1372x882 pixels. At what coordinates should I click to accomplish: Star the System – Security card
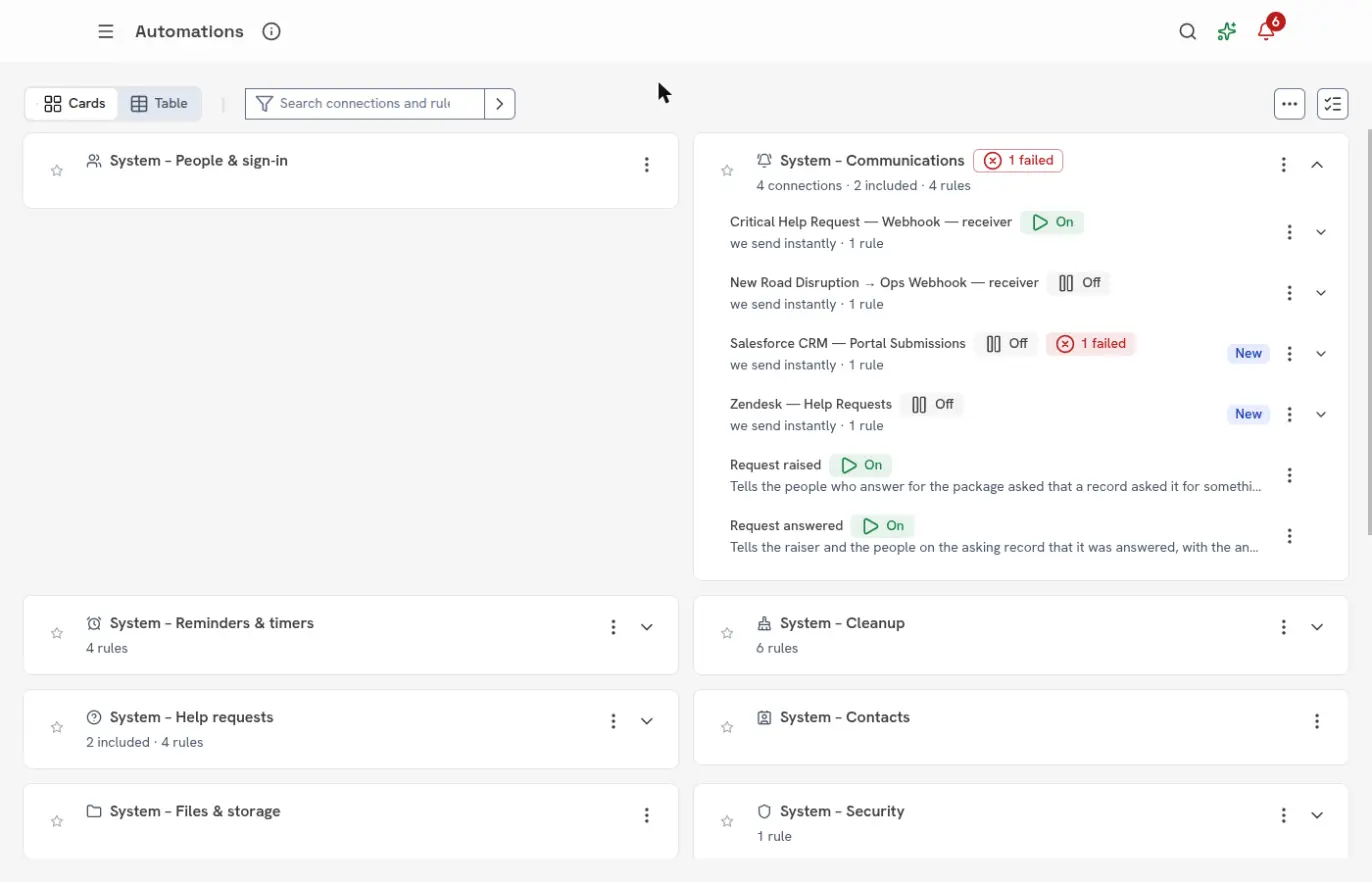[x=727, y=821]
